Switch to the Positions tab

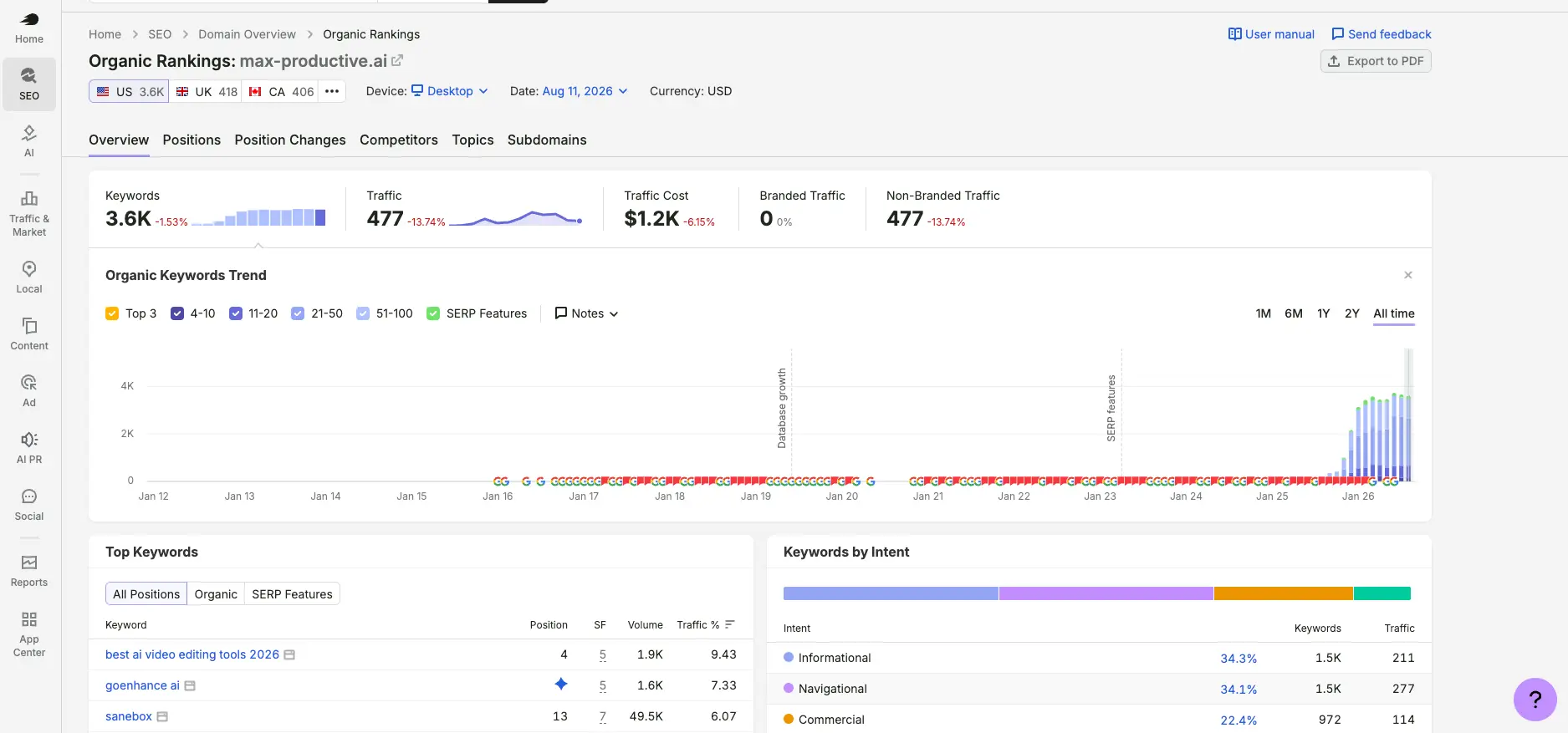(192, 140)
